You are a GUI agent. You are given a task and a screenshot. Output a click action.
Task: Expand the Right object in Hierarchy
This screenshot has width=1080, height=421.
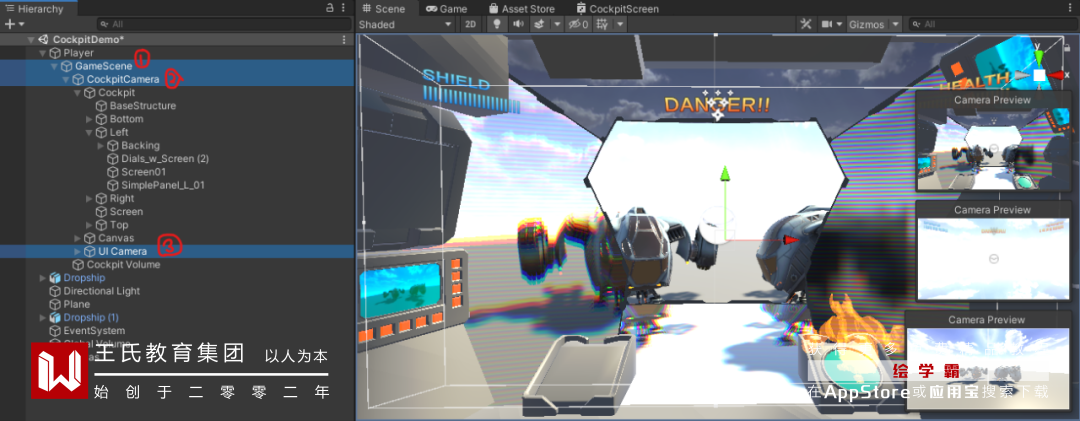click(89, 198)
